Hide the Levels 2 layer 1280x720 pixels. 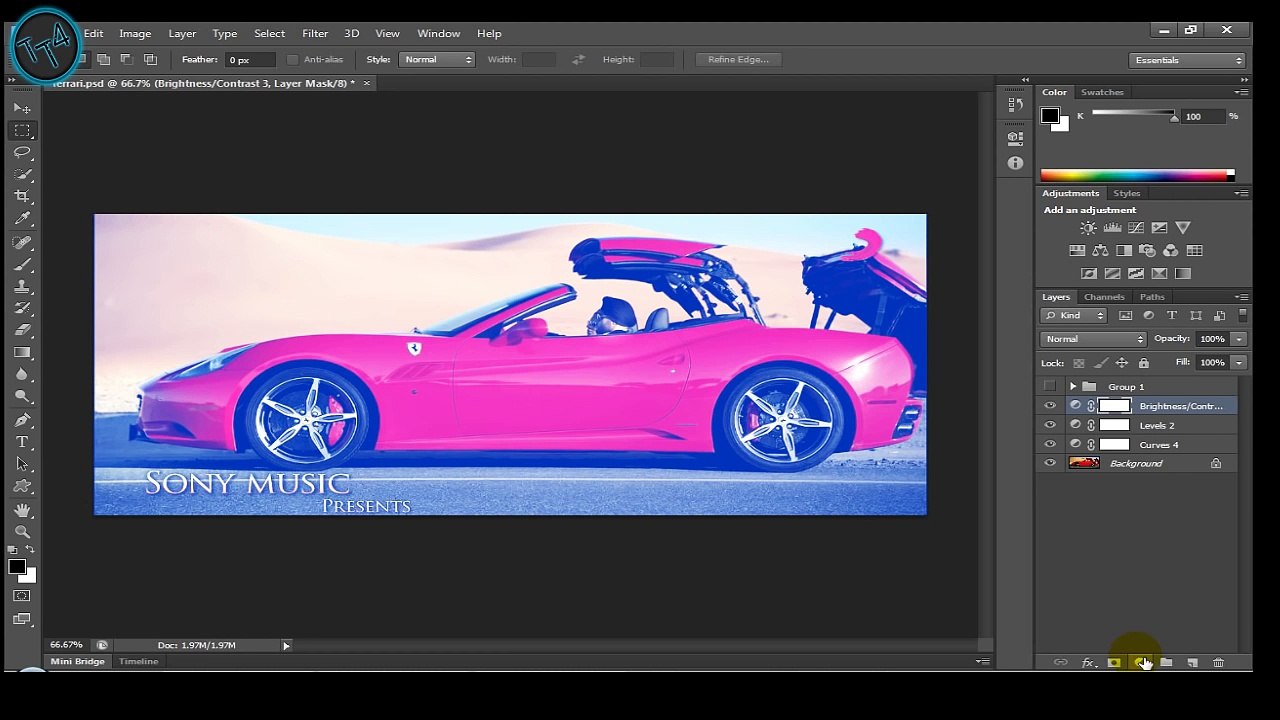point(1050,425)
